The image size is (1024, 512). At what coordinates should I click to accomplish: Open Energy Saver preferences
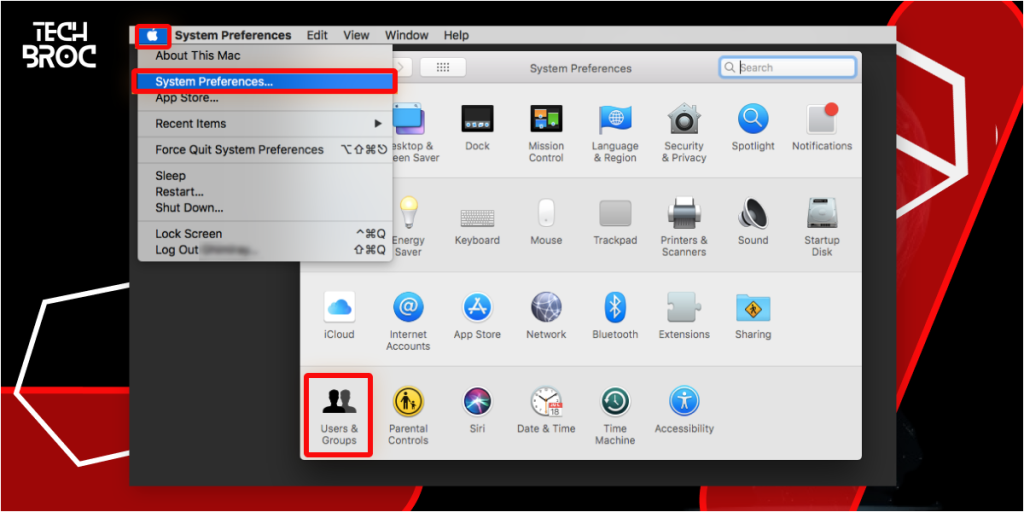[x=408, y=227]
